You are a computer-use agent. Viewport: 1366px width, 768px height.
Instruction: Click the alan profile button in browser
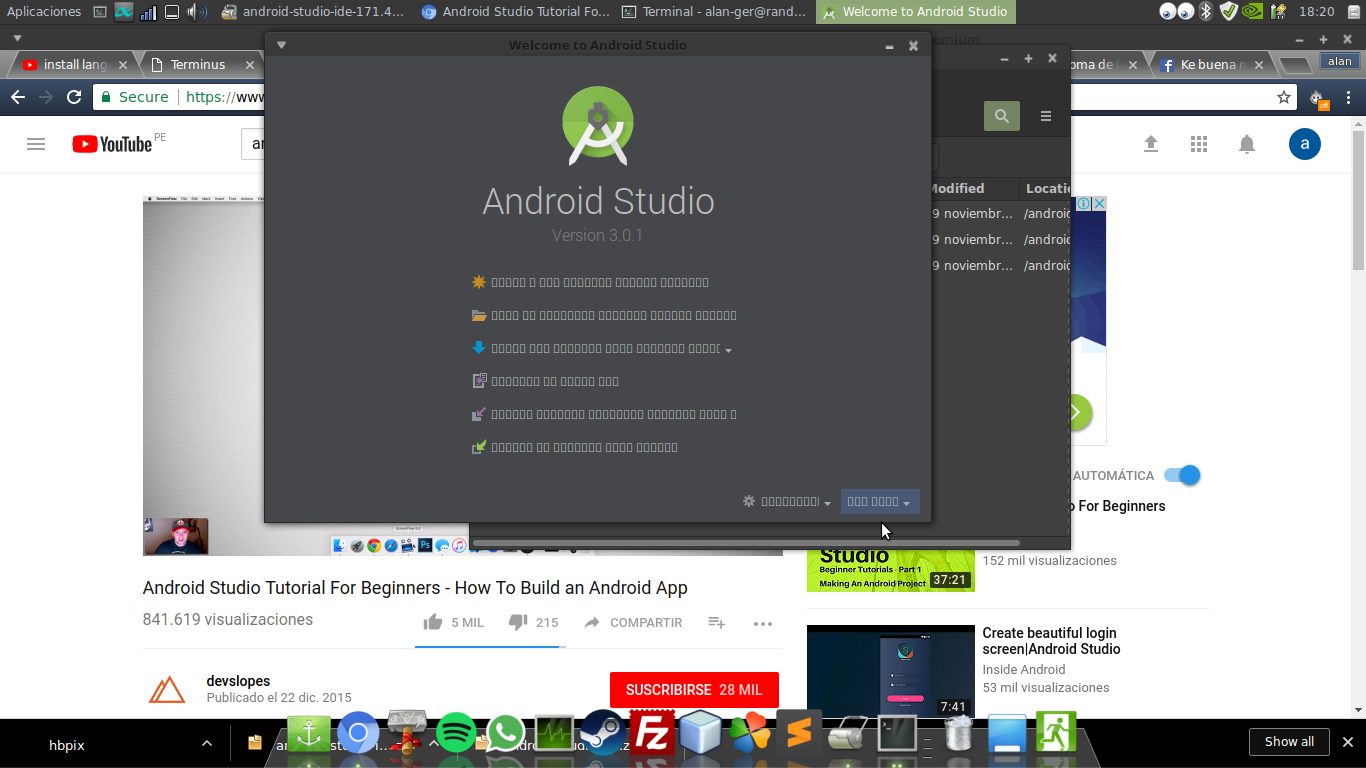point(1339,62)
